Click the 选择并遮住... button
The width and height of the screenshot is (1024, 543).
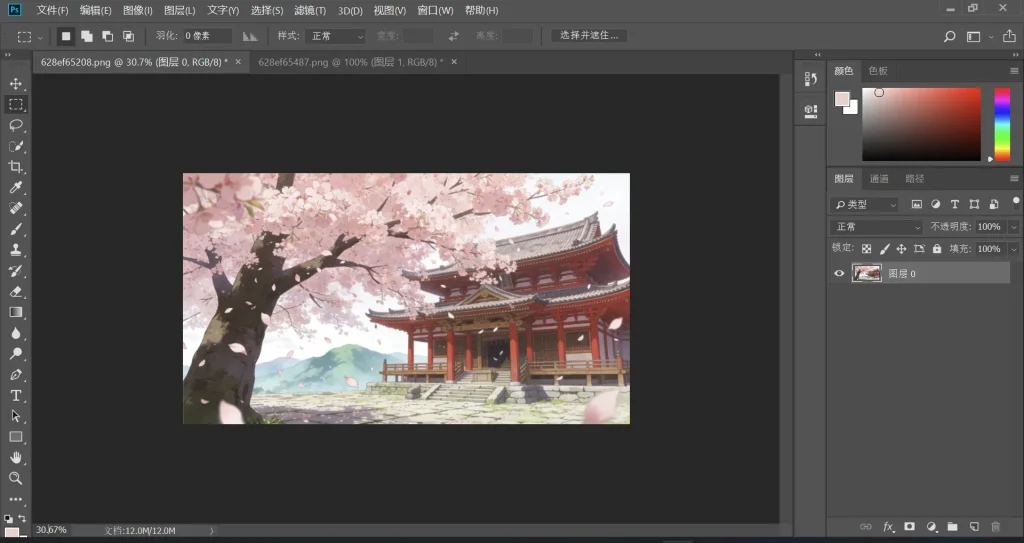coord(590,36)
